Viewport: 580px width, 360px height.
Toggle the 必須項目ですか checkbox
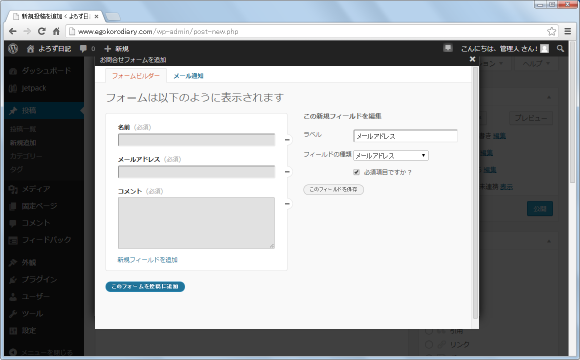point(357,172)
